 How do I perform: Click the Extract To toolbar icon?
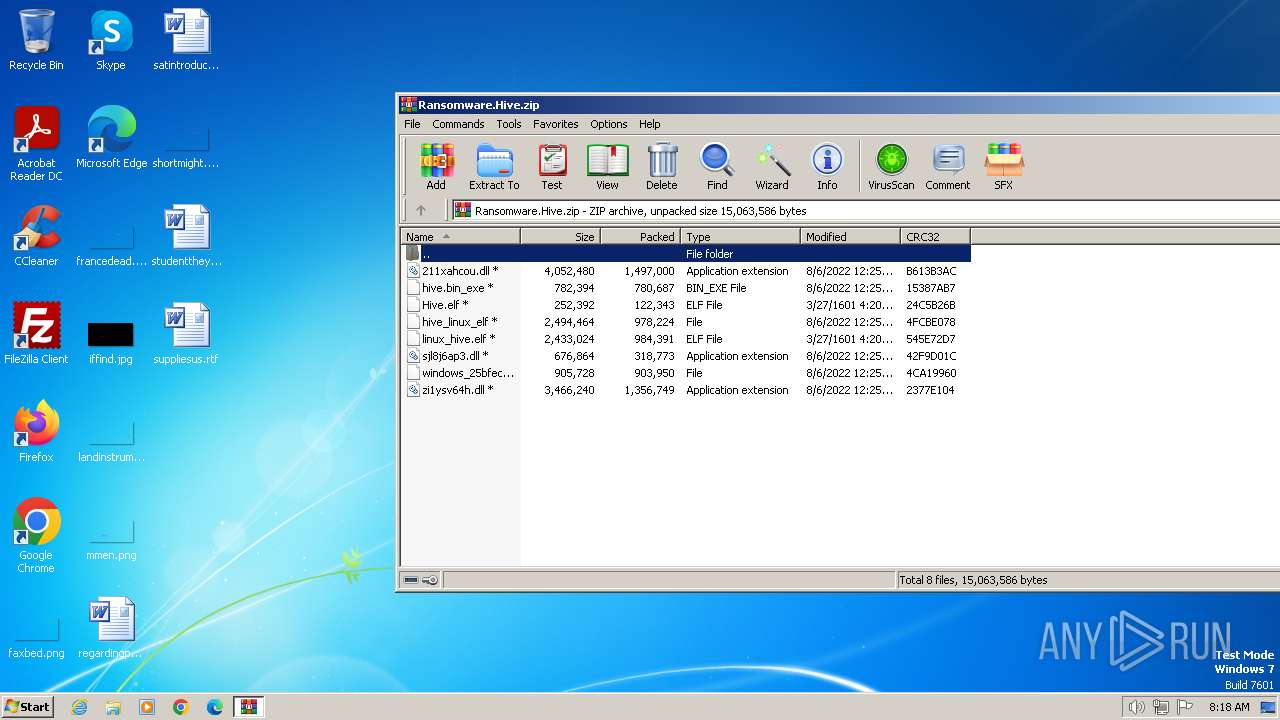494,166
